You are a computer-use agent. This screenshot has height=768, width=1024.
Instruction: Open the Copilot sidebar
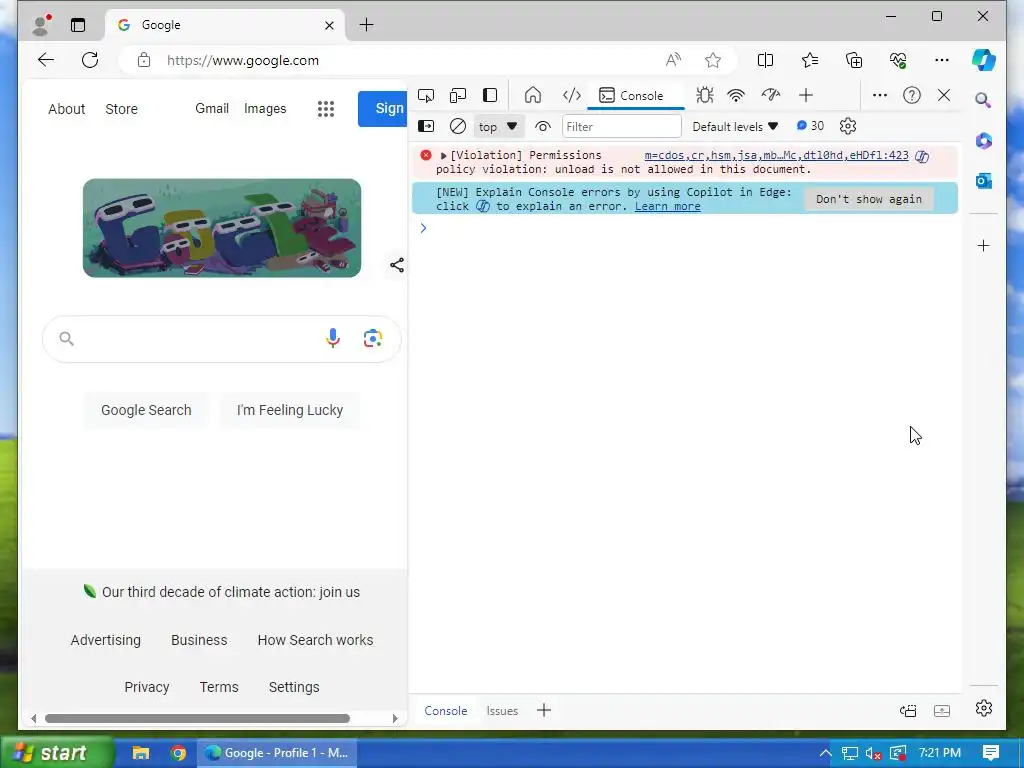tap(984, 60)
